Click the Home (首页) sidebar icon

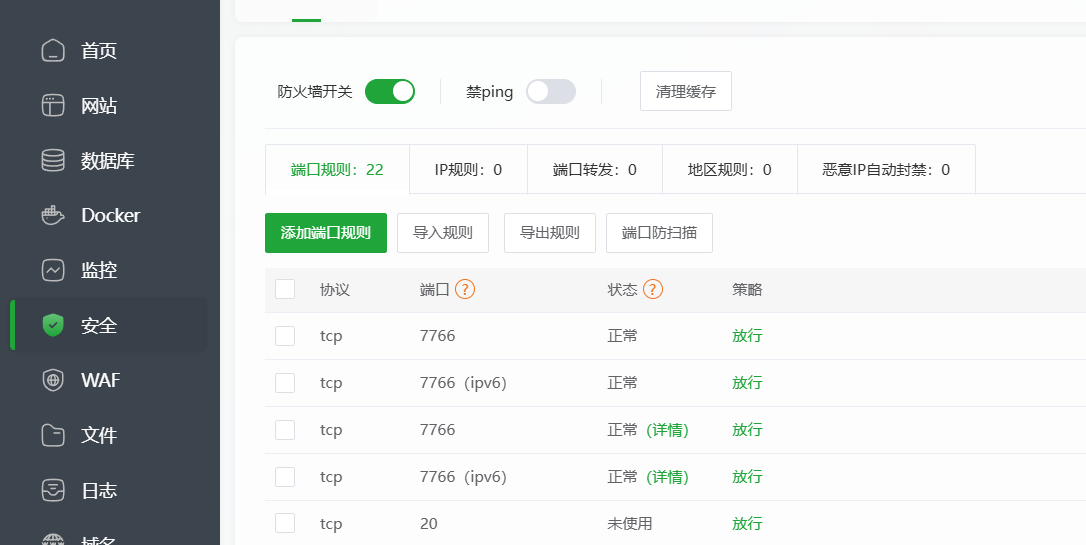[53, 50]
